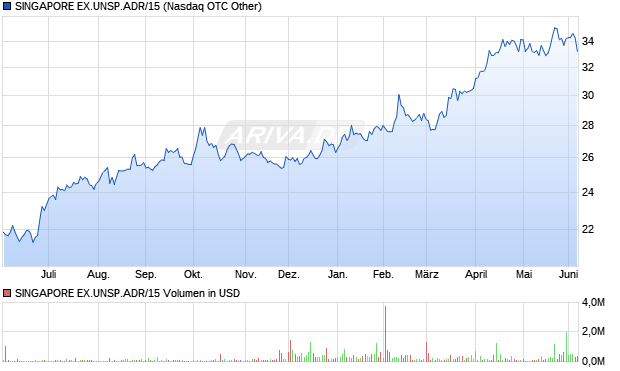This screenshot has width=620, height=371.
Task: Click the 'Feb.' month label
Action: pos(383,274)
